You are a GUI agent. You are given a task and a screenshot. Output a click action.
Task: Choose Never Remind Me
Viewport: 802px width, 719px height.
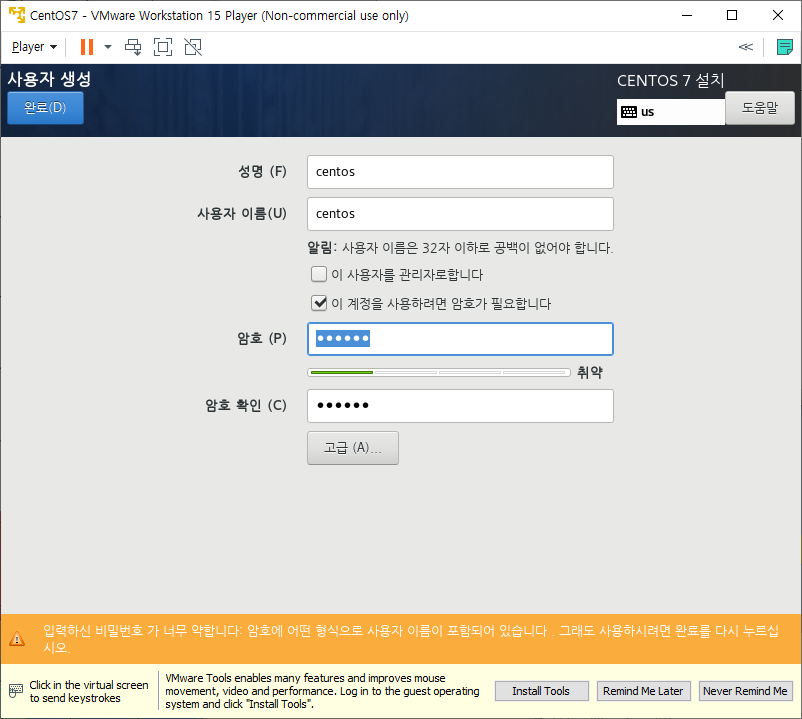[x=746, y=691]
